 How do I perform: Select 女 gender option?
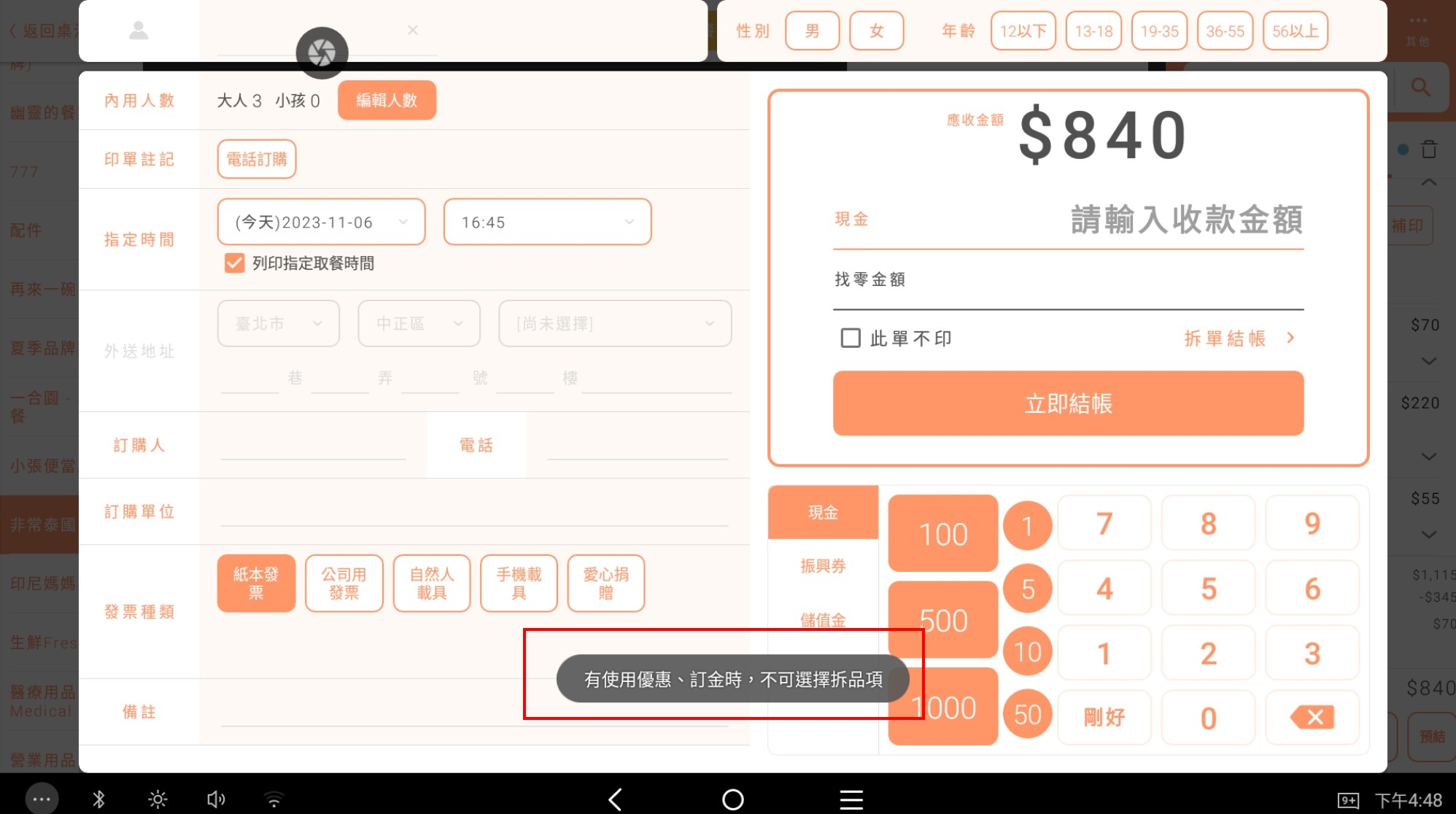tap(876, 31)
